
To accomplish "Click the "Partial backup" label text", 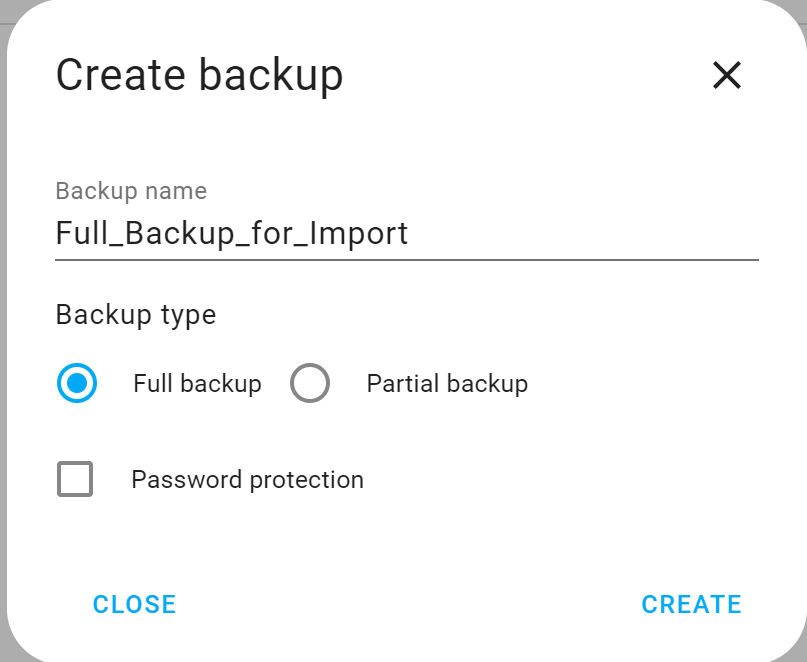I will click(x=447, y=383).
